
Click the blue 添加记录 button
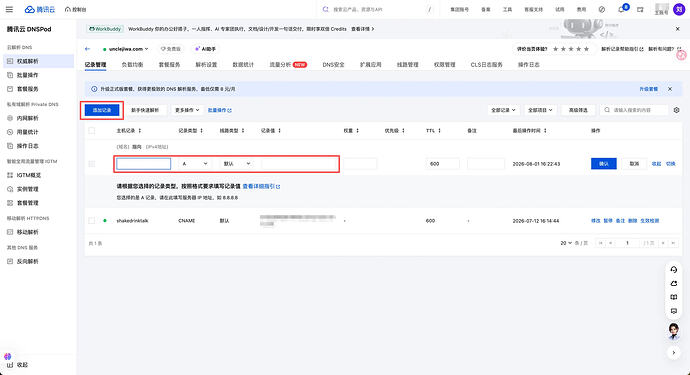pos(102,110)
